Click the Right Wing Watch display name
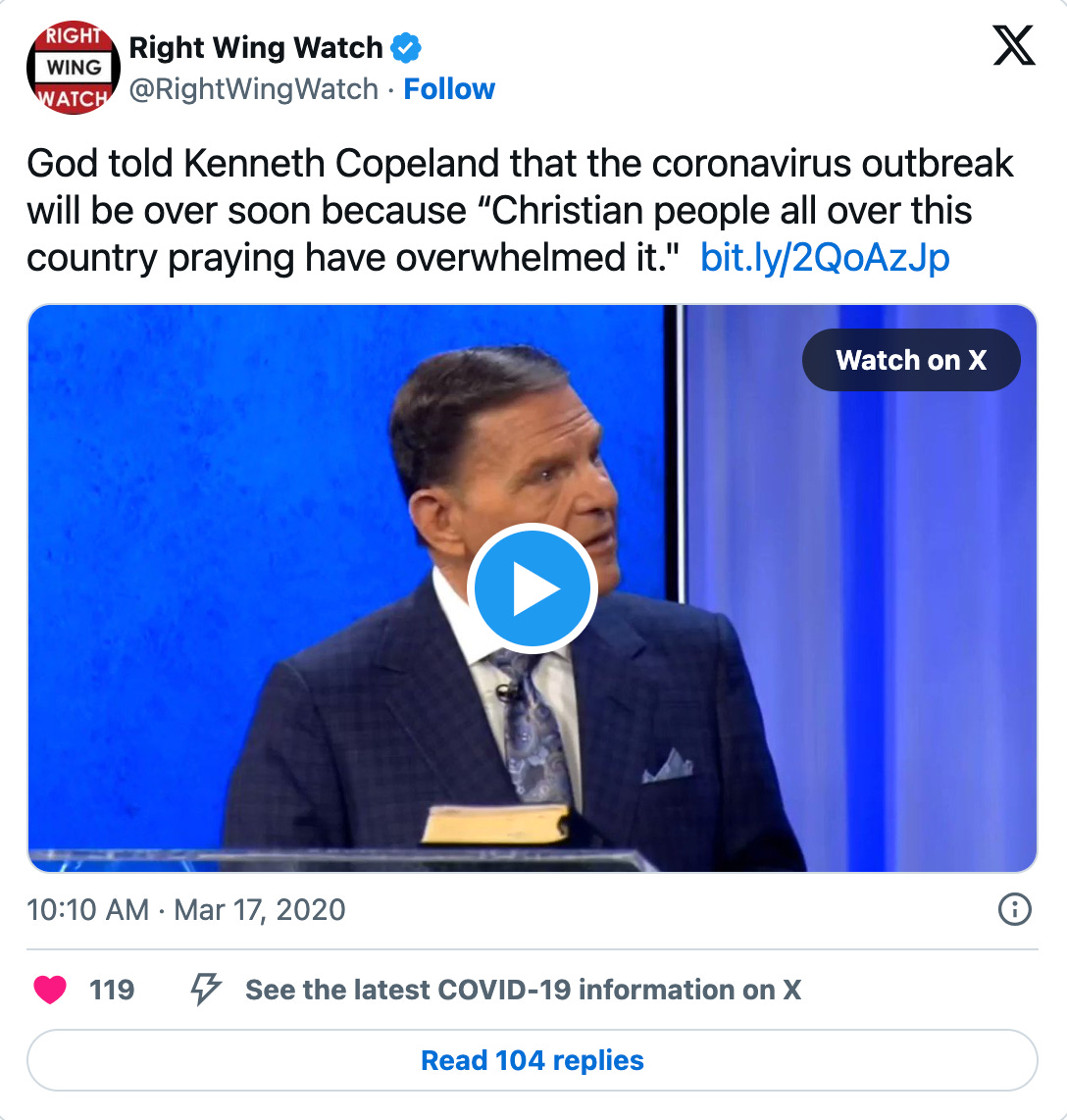This screenshot has width=1067, height=1120. (256, 48)
